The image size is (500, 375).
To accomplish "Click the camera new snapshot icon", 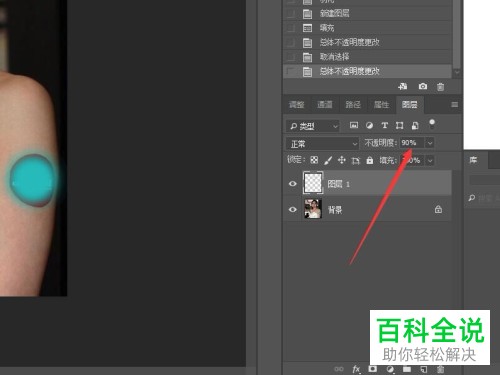I will pos(423,87).
